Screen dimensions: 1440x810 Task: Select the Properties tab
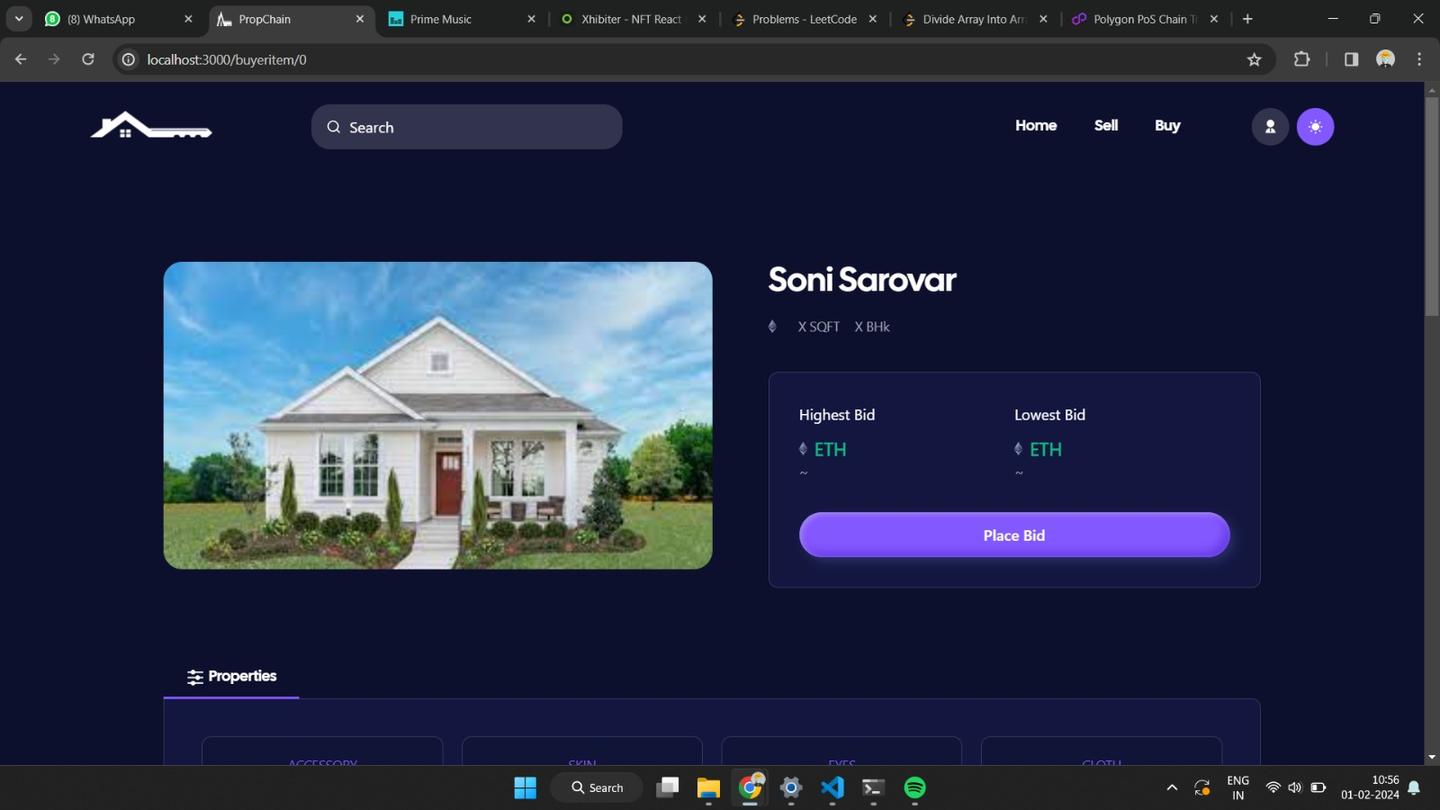(231, 676)
